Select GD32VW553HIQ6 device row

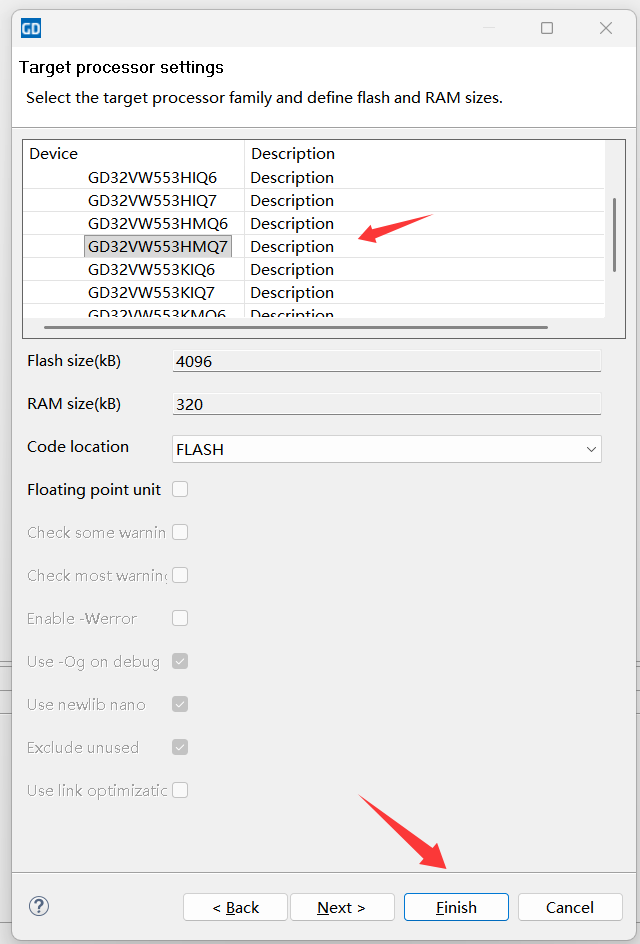click(152, 177)
